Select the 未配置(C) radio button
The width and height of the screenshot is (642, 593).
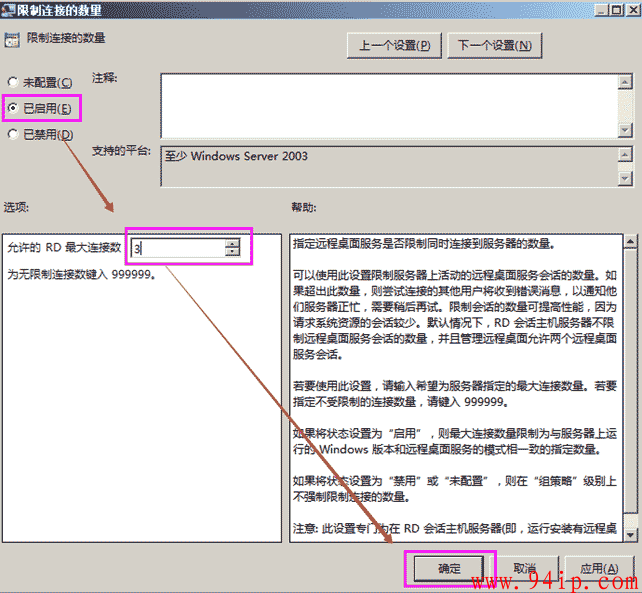pos(13,82)
